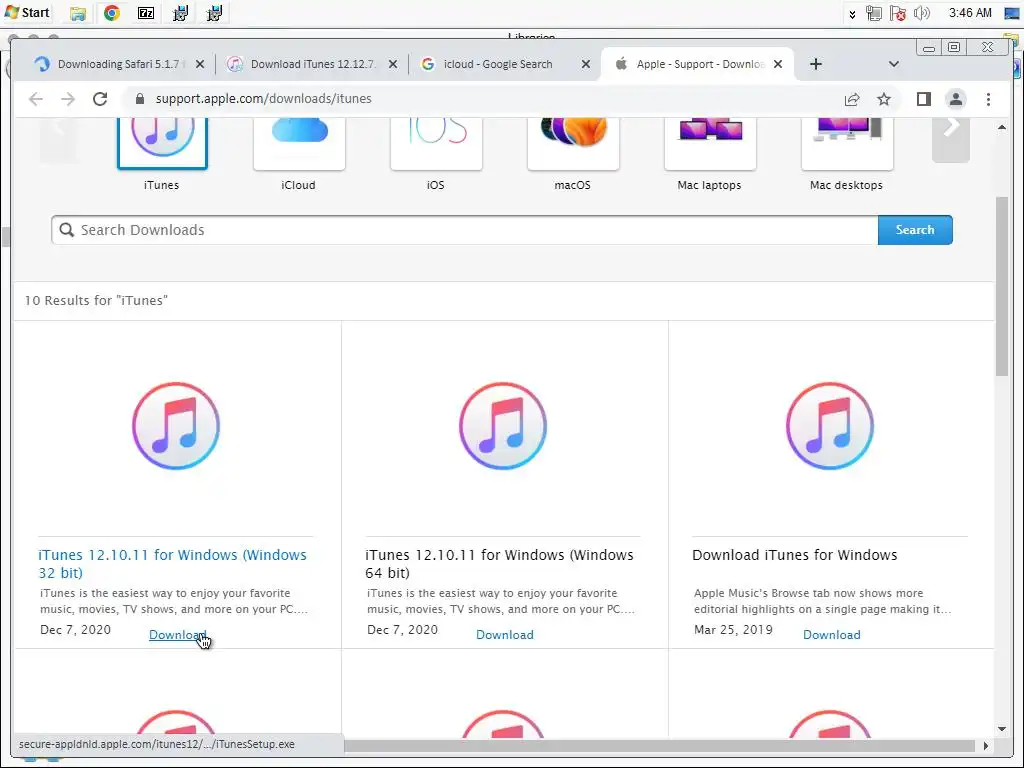Image resolution: width=1024 pixels, height=768 pixels.
Task: Click the blue Search button
Action: point(915,230)
